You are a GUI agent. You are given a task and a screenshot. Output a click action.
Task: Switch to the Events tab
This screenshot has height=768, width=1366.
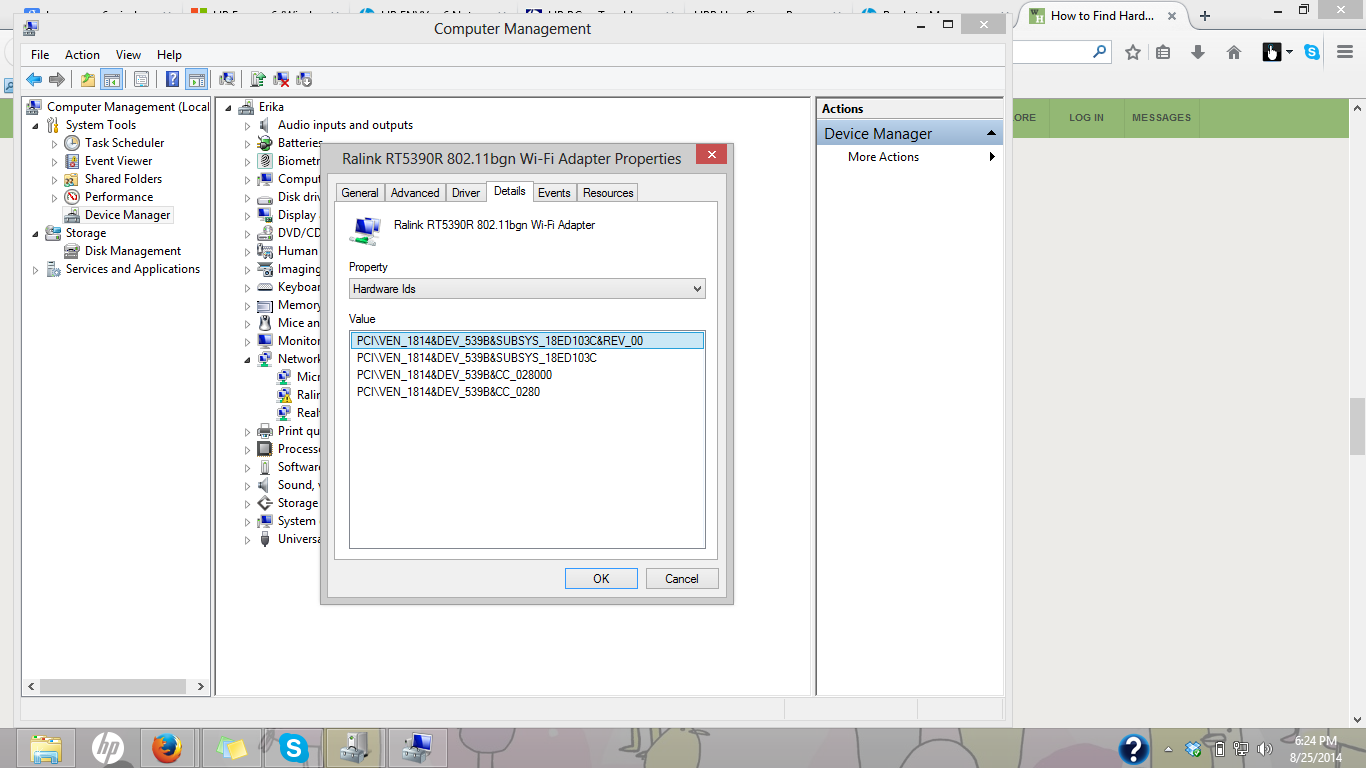point(554,193)
